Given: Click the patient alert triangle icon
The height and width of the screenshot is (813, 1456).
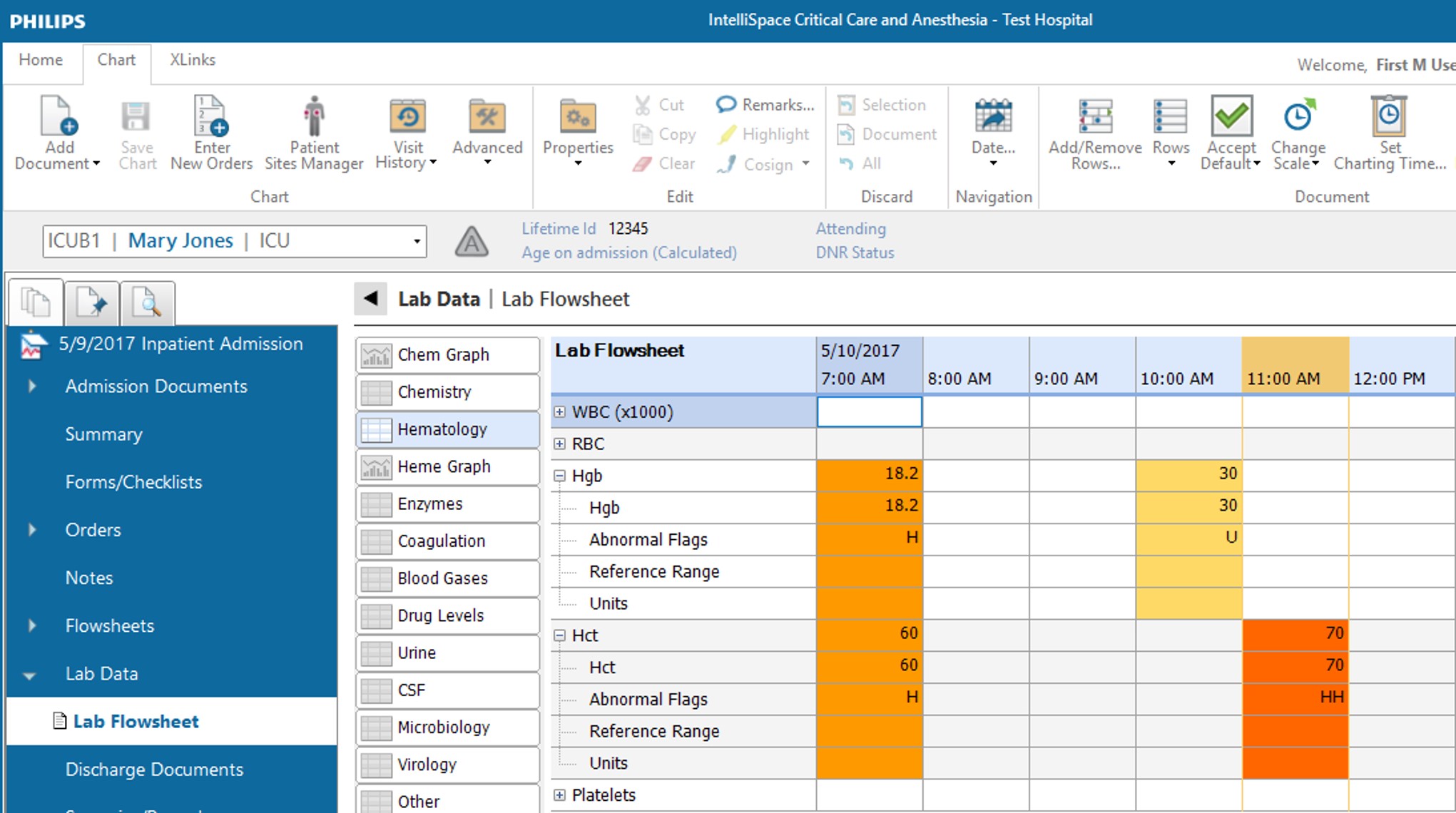Looking at the screenshot, I should [472, 242].
